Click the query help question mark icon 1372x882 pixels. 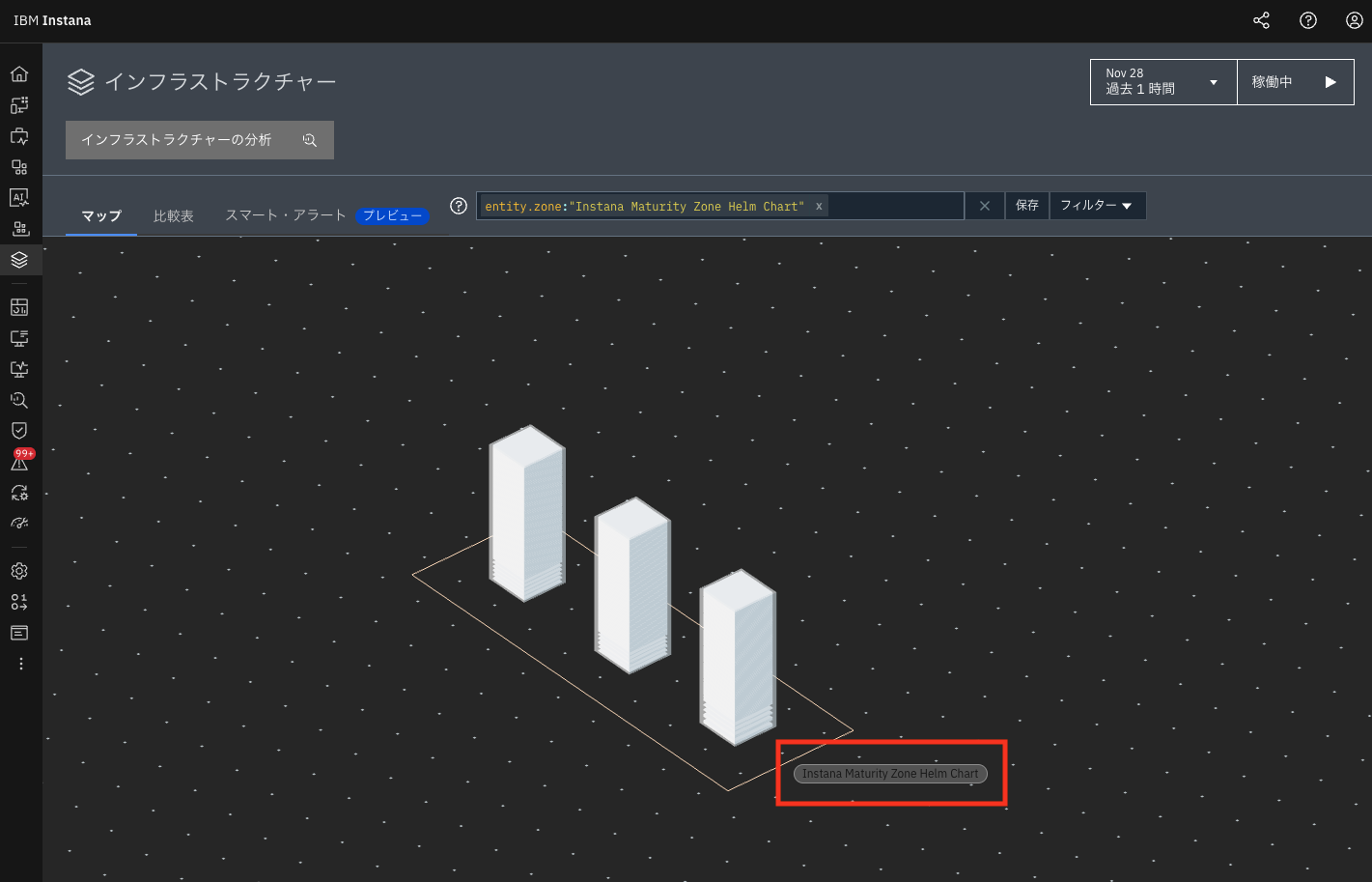coord(459,206)
